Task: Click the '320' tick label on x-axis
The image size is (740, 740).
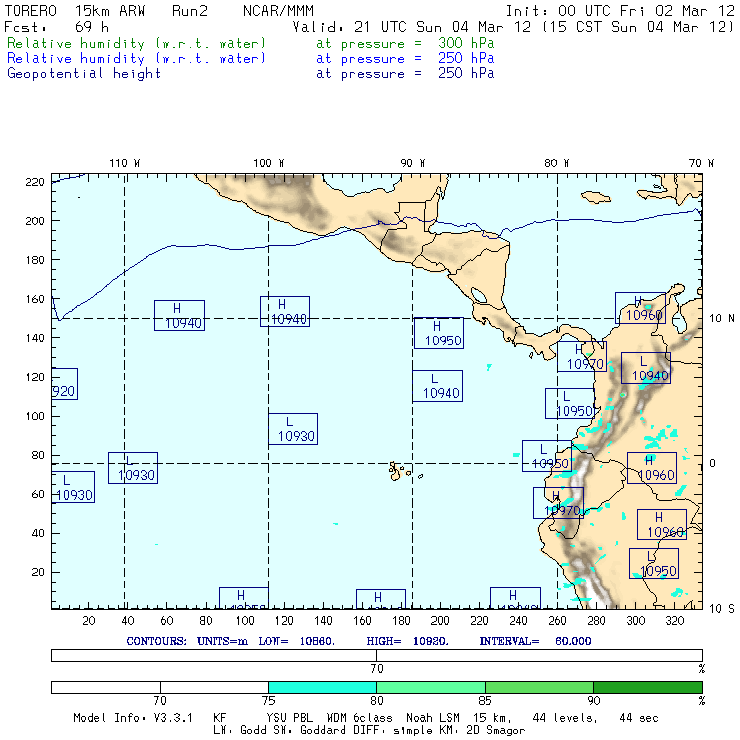Action: pos(674,621)
